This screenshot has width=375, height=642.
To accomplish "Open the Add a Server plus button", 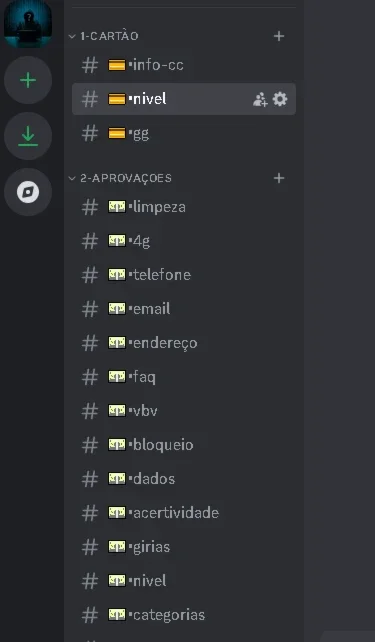I will click(28, 80).
